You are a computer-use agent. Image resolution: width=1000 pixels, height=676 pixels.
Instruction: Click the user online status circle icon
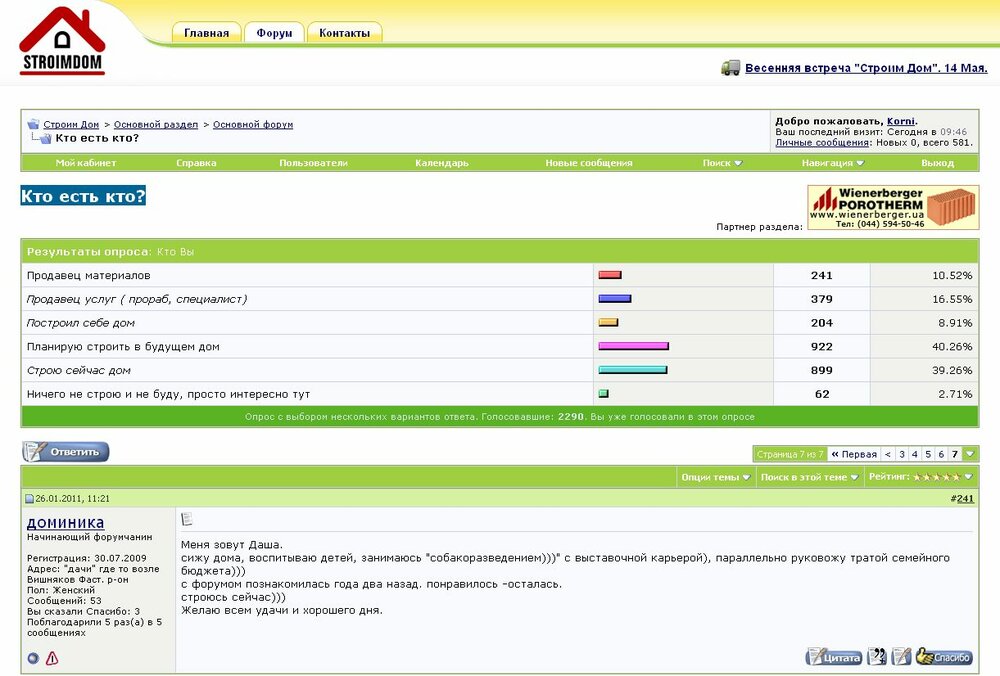(x=33, y=658)
